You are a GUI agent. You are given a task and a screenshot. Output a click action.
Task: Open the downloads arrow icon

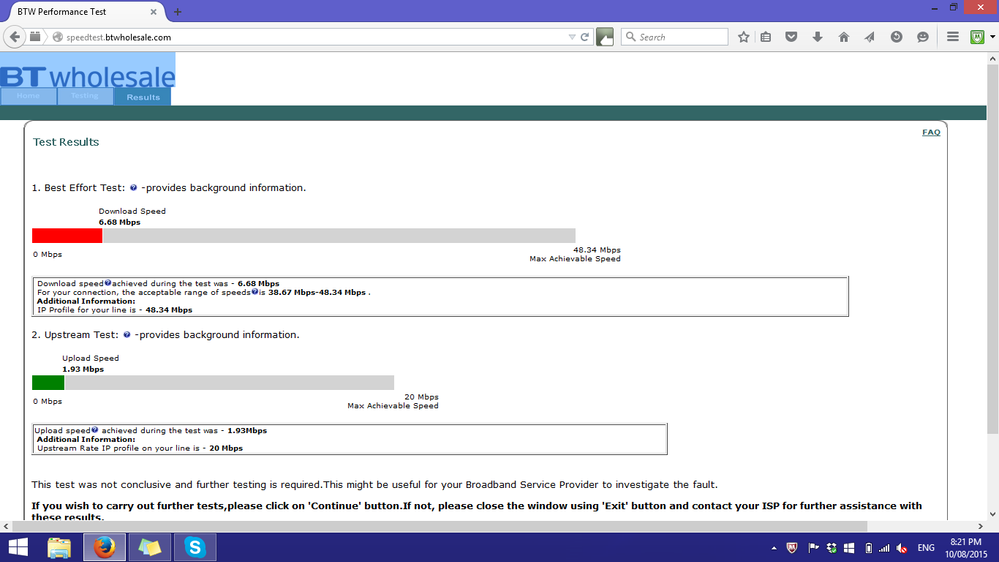(x=817, y=37)
